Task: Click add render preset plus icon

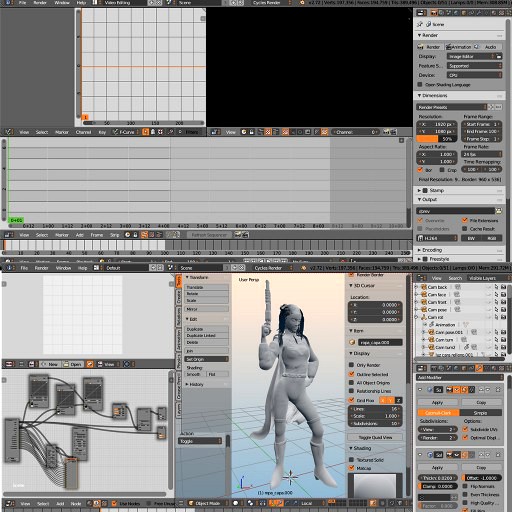Action: point(491,107)
